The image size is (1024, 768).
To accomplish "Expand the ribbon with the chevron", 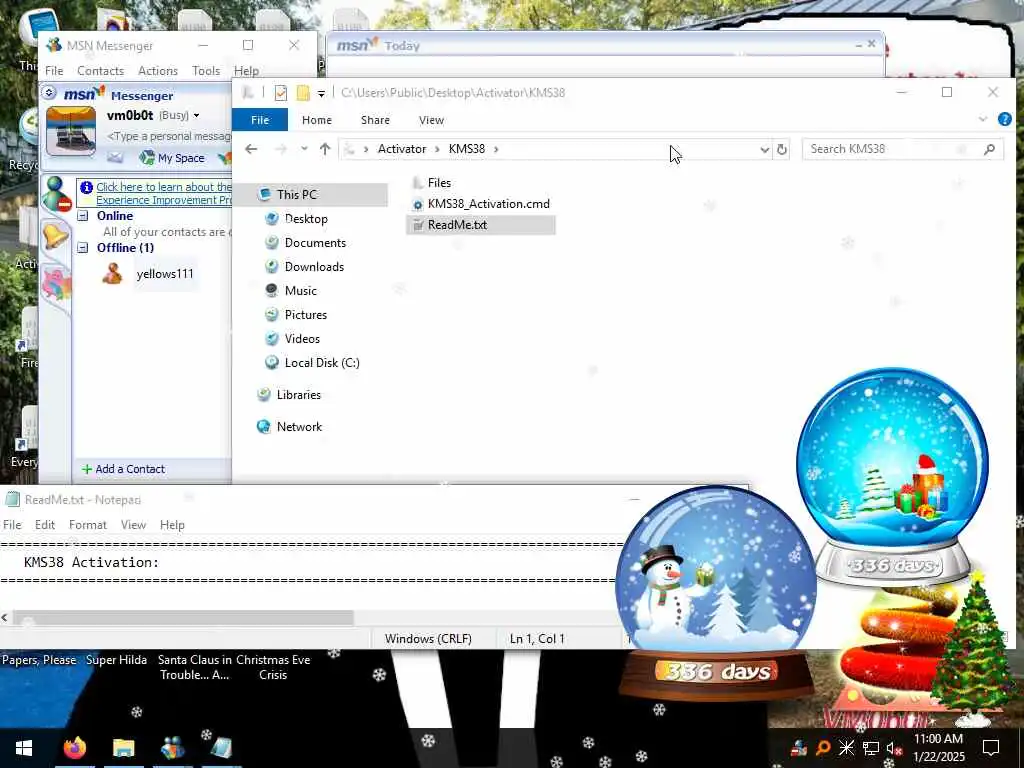I will click(983, 119).
